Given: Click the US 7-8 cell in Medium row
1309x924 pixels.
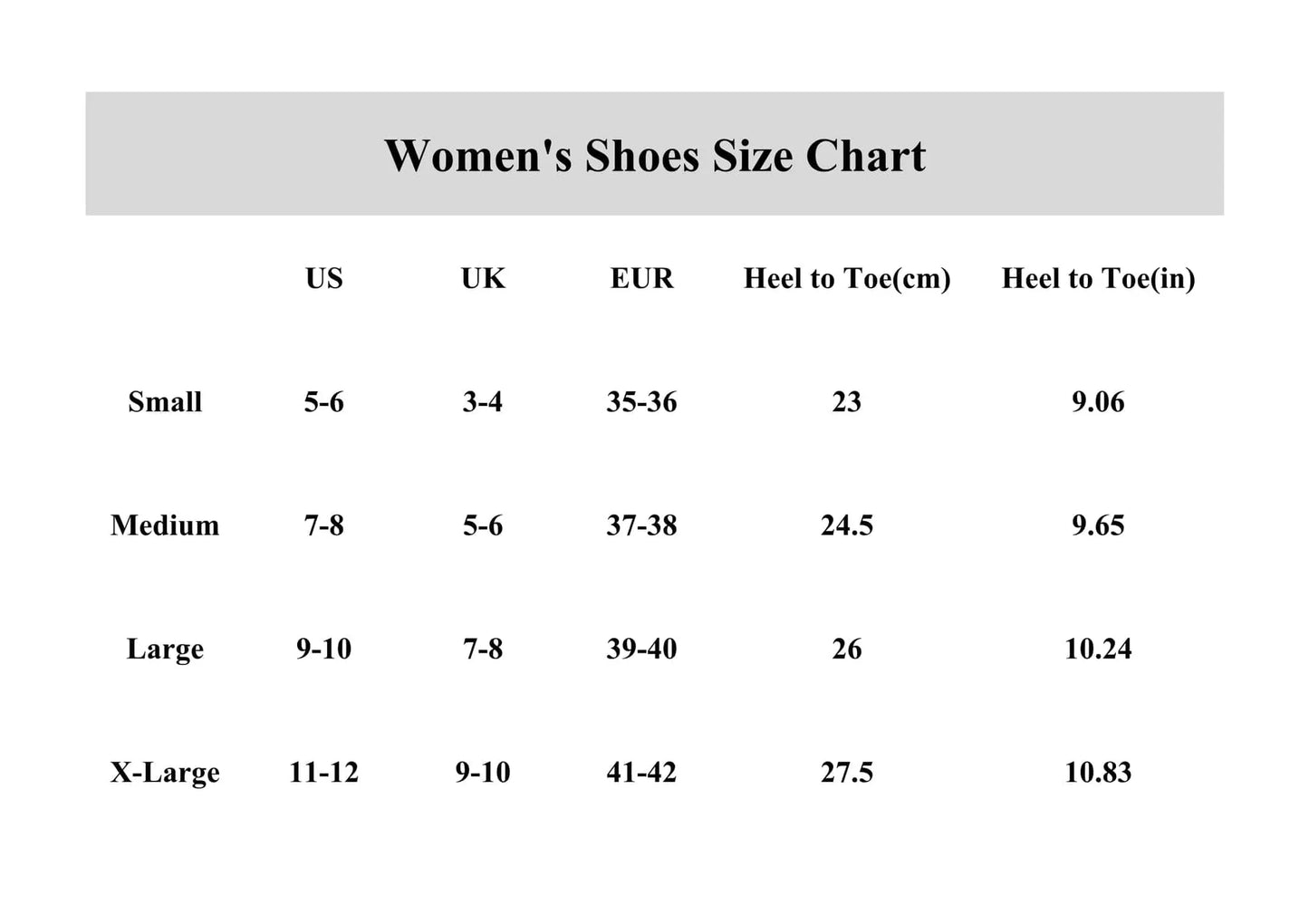Looking at the screenshot, I should (323, 525).
